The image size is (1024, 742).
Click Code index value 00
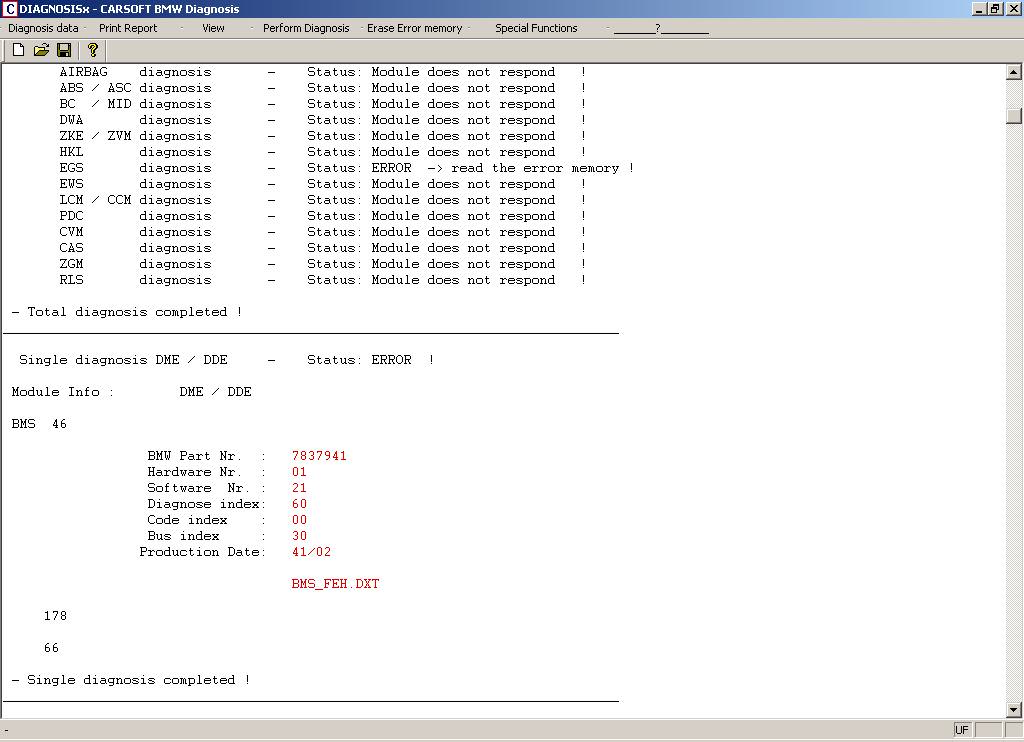click(299, 520)
